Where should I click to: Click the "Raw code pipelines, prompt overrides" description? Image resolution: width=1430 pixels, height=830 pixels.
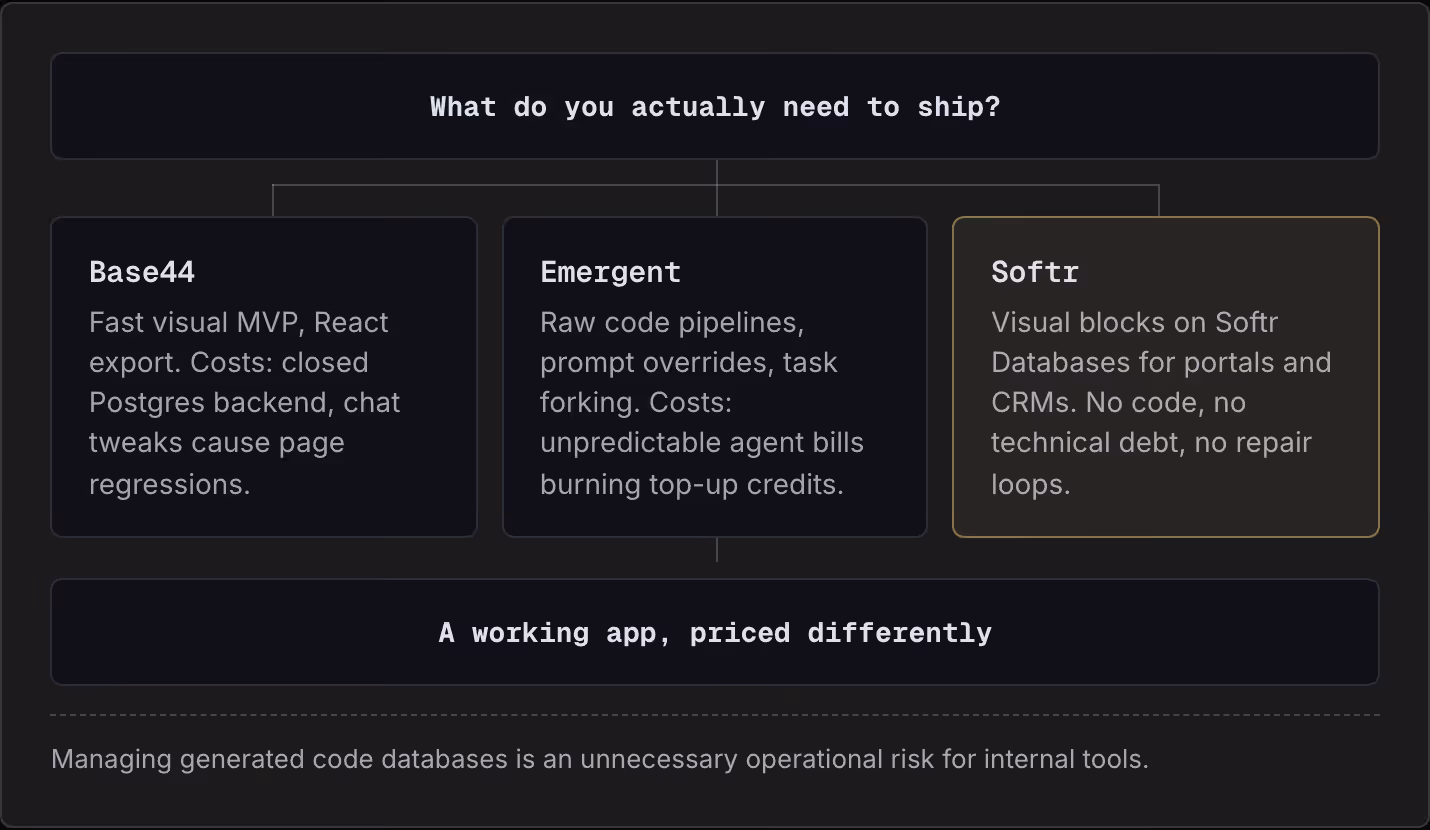click(x=702, y=402)
